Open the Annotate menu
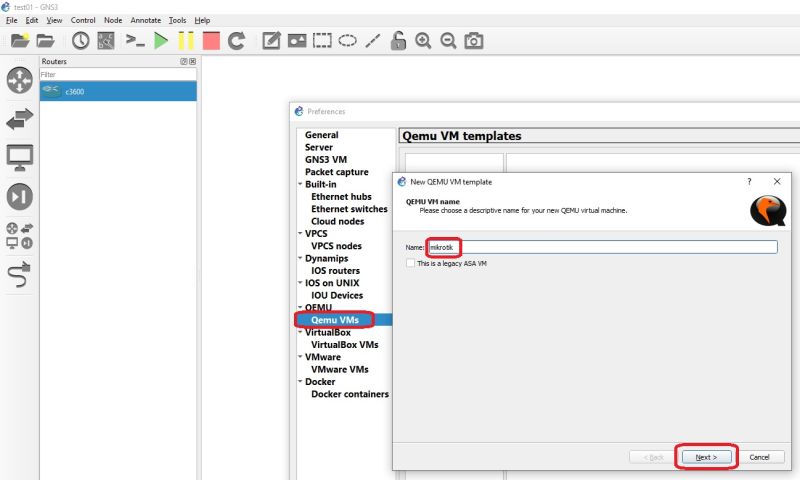Screen dimensions: 800x480 (x=145, y=20)
